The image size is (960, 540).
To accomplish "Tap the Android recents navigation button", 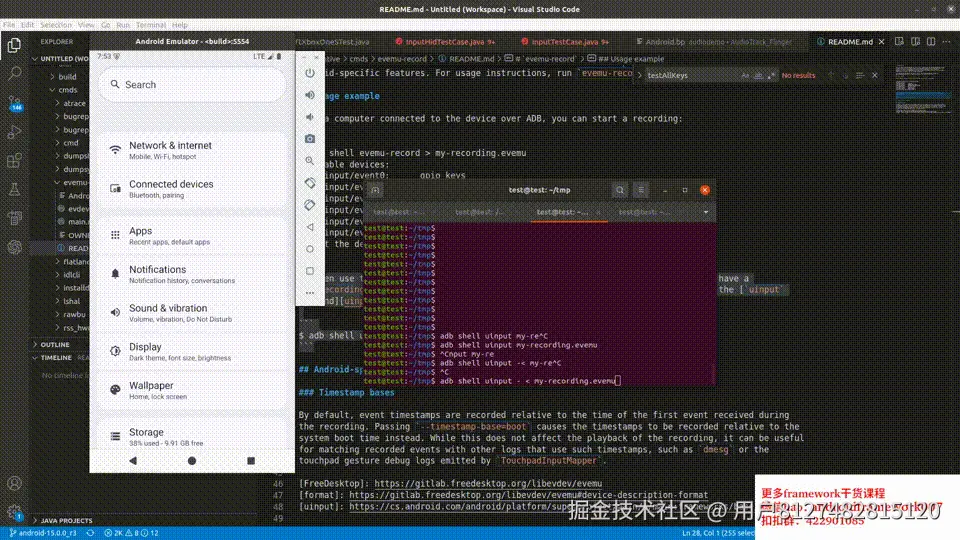I will tap(250, 460).
